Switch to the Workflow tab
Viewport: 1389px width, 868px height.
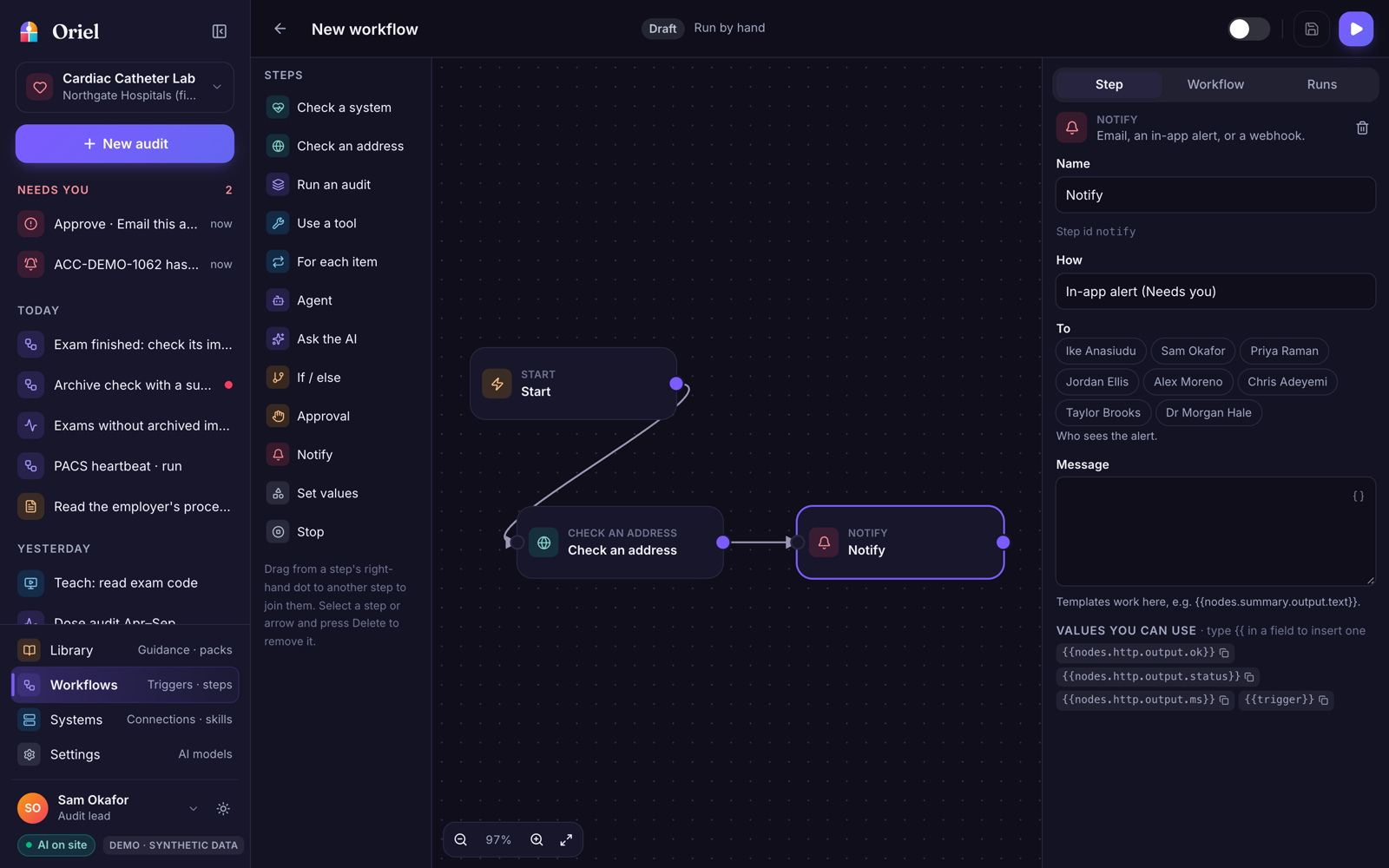click(1215, 84)
